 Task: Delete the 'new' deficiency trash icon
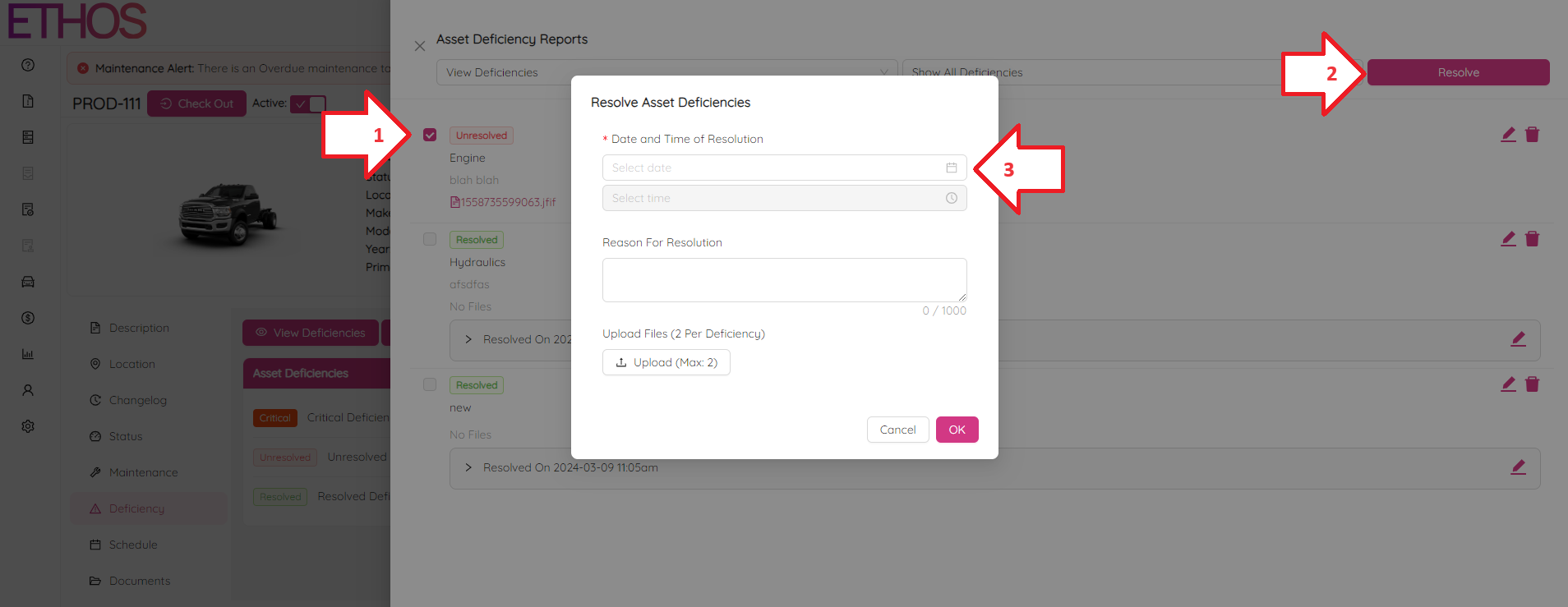pos(1533,384)
